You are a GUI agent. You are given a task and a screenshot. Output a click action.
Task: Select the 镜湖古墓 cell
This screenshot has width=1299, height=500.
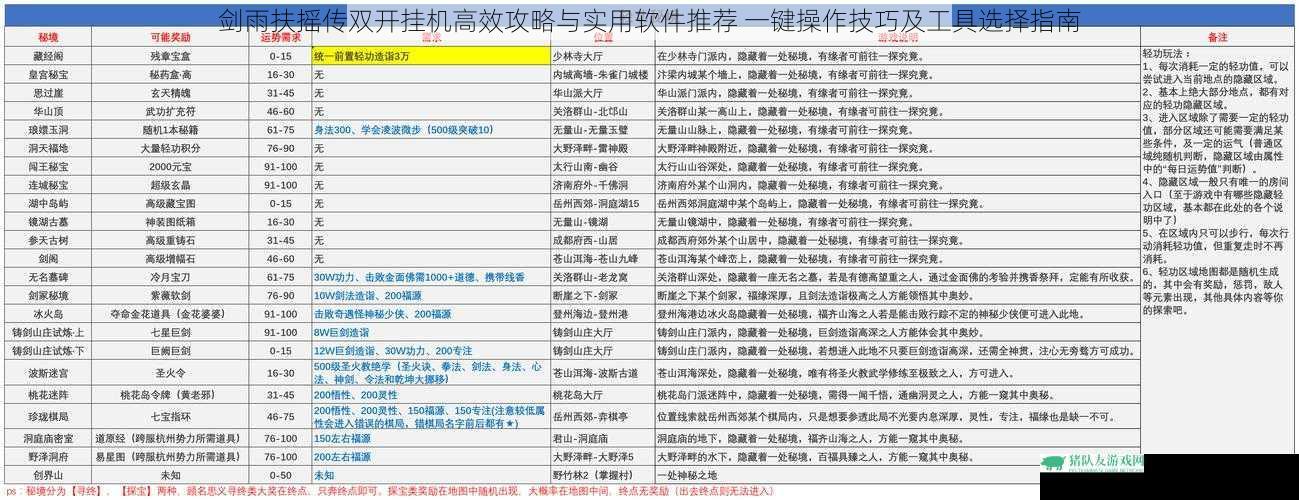pyautogui.click(x=48, y=221)
